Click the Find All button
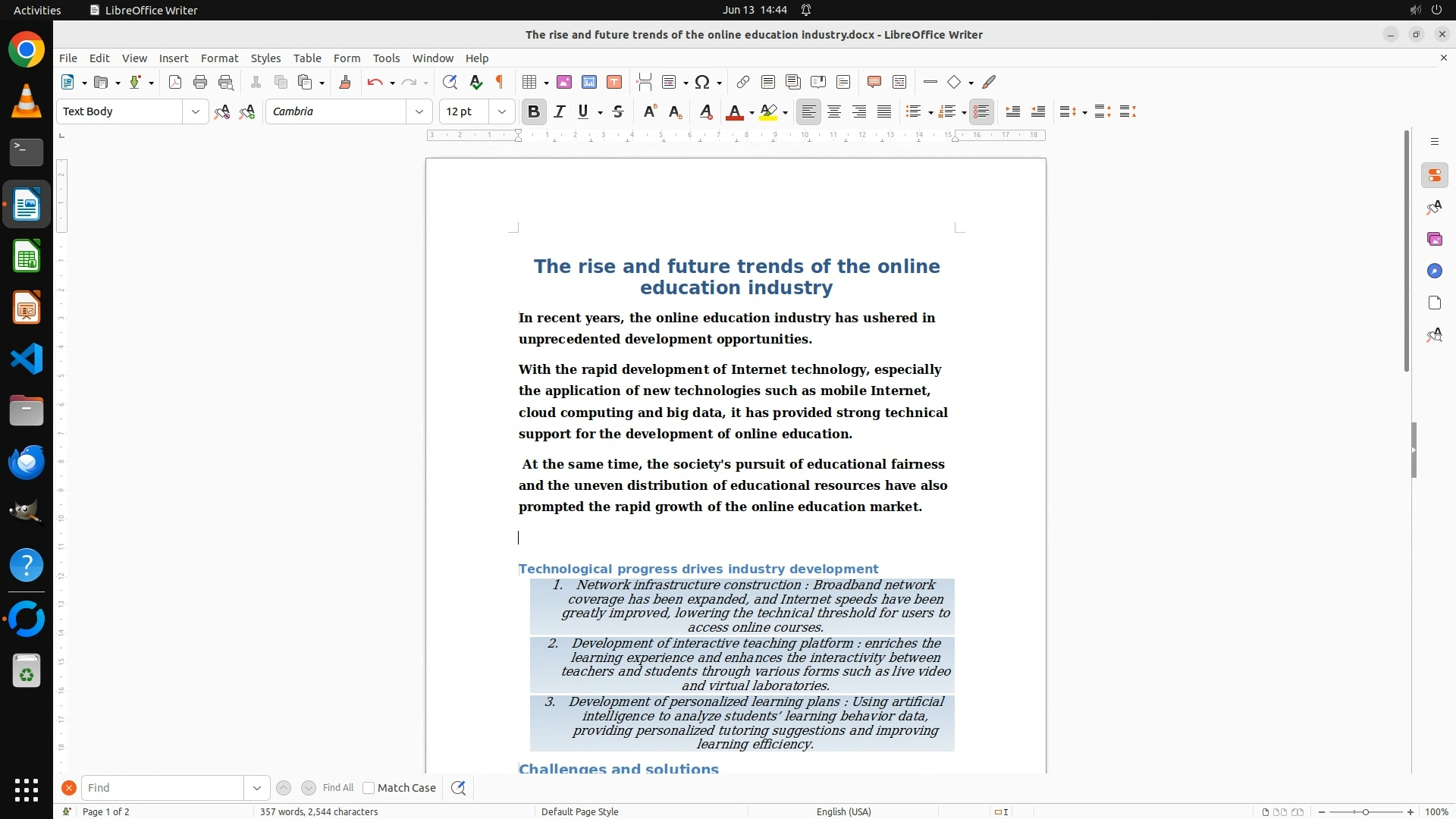 click(338, 788)
